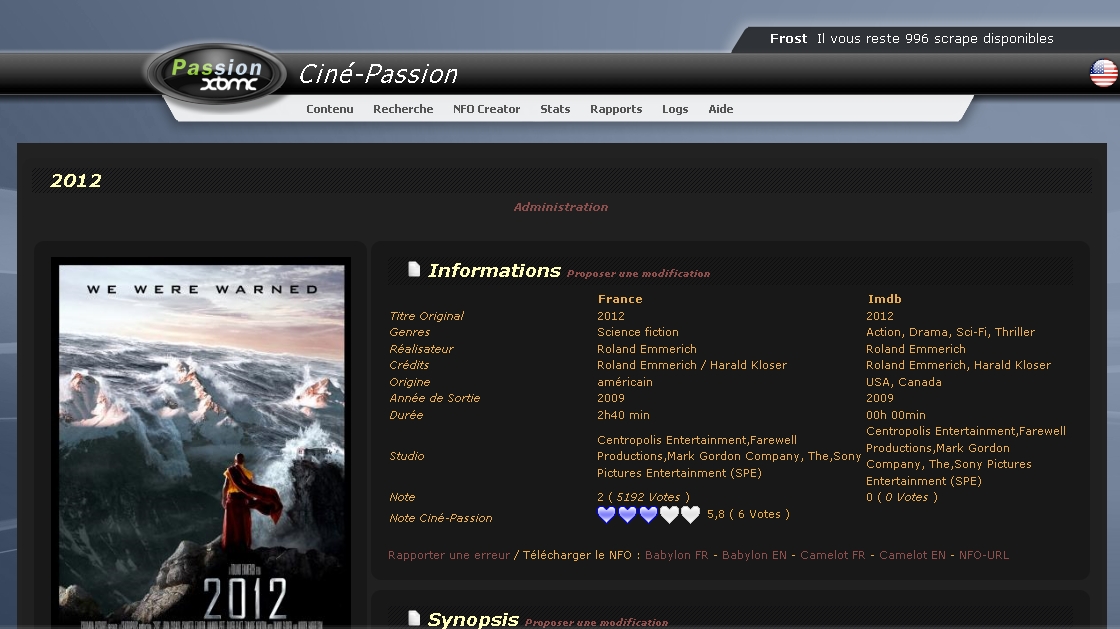This screenshot has height=629, width=1120.
Task: Click the 'Genres' row label
Action: (409, 332)
